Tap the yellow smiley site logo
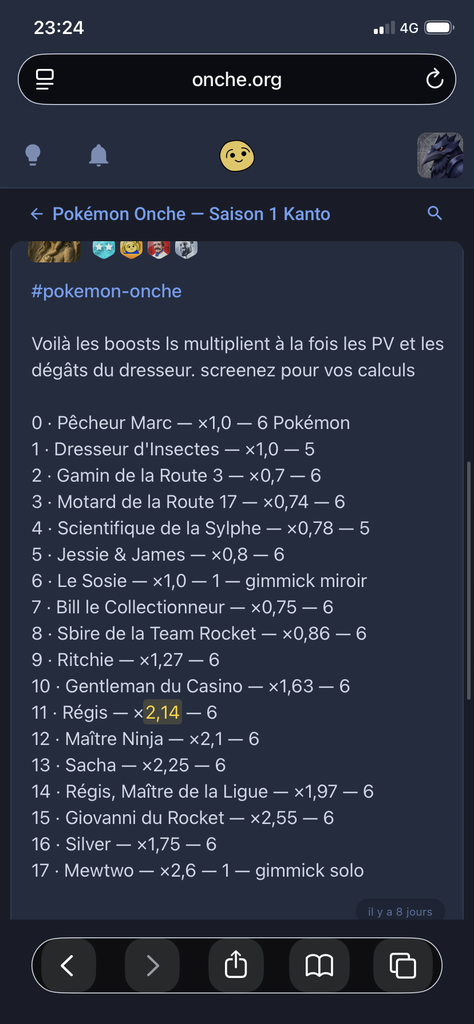Image resolution: width=474 pixels, height=1024 pixels. click(237, 156)
